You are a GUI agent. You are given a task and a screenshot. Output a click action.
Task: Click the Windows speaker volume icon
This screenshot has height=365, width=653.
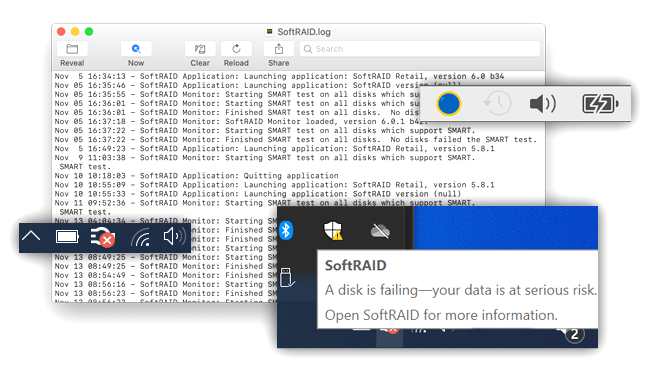click(x=174, y=236)
